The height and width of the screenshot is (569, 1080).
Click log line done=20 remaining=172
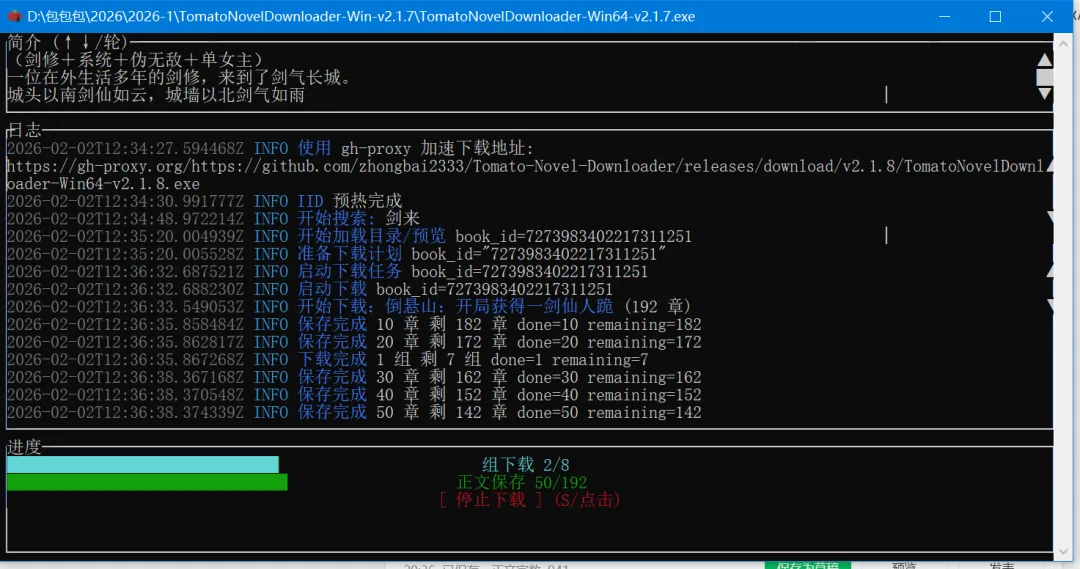(354, 342)
